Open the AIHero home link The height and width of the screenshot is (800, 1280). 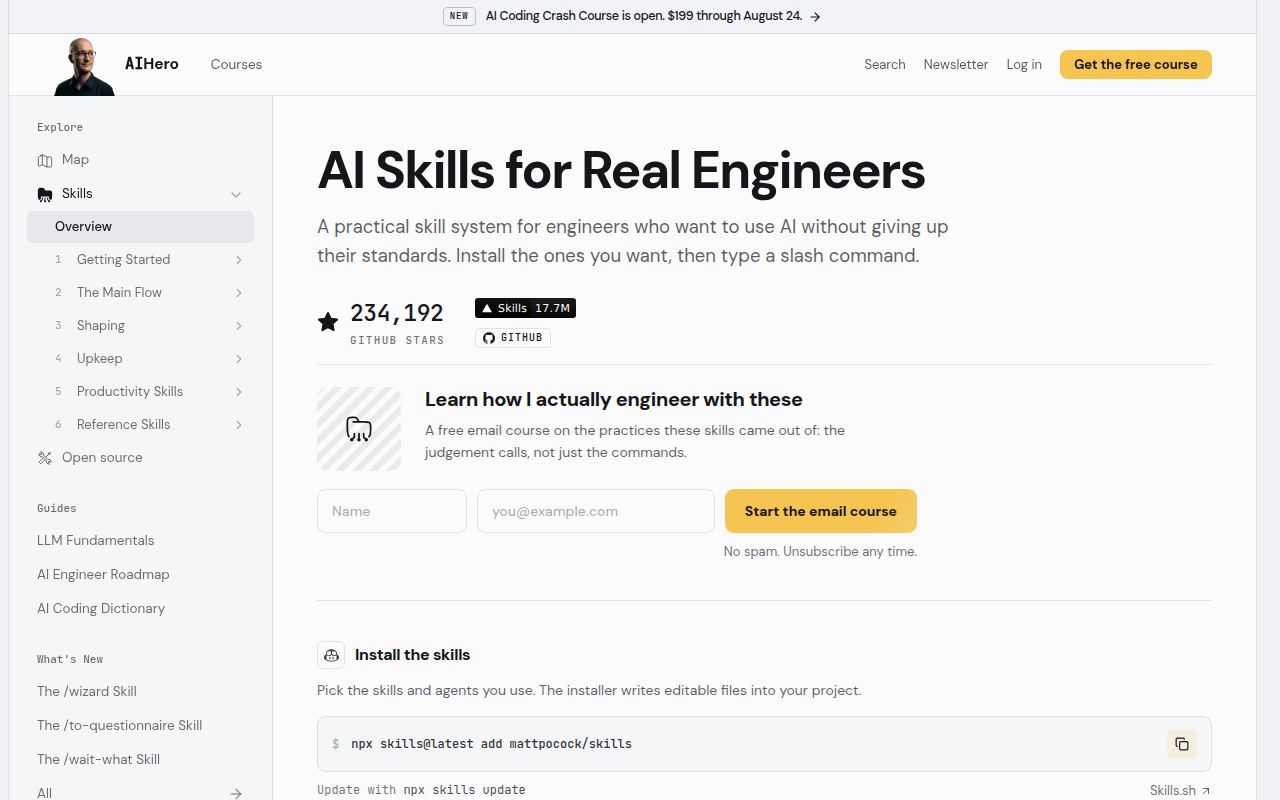152,64
